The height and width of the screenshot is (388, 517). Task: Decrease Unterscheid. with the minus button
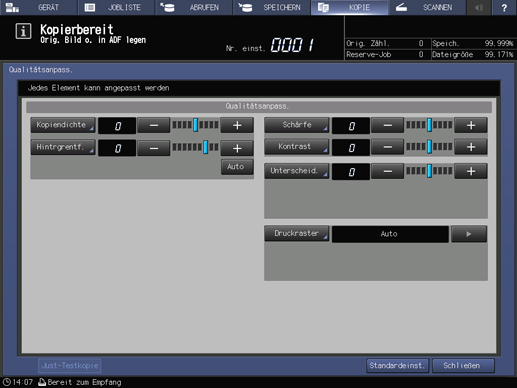387,171
